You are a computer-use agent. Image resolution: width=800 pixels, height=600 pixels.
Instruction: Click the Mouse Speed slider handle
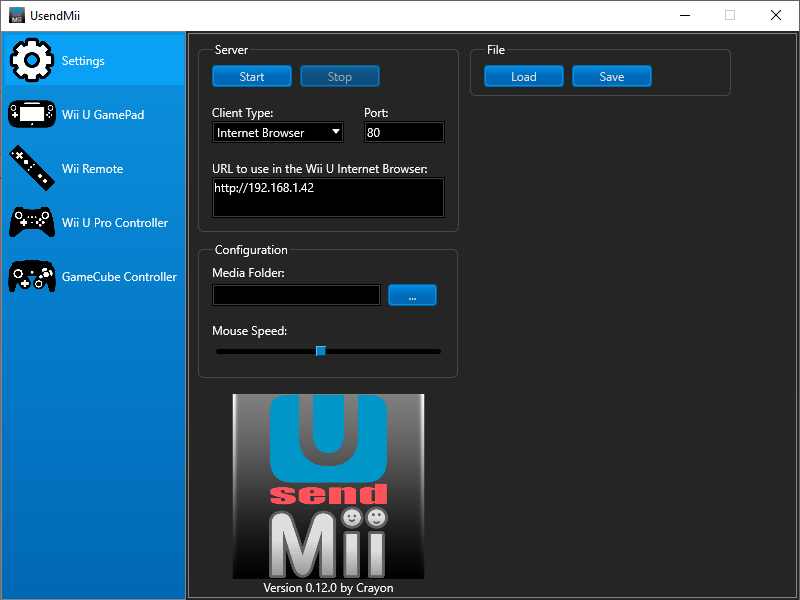click(x=321, y=351)
